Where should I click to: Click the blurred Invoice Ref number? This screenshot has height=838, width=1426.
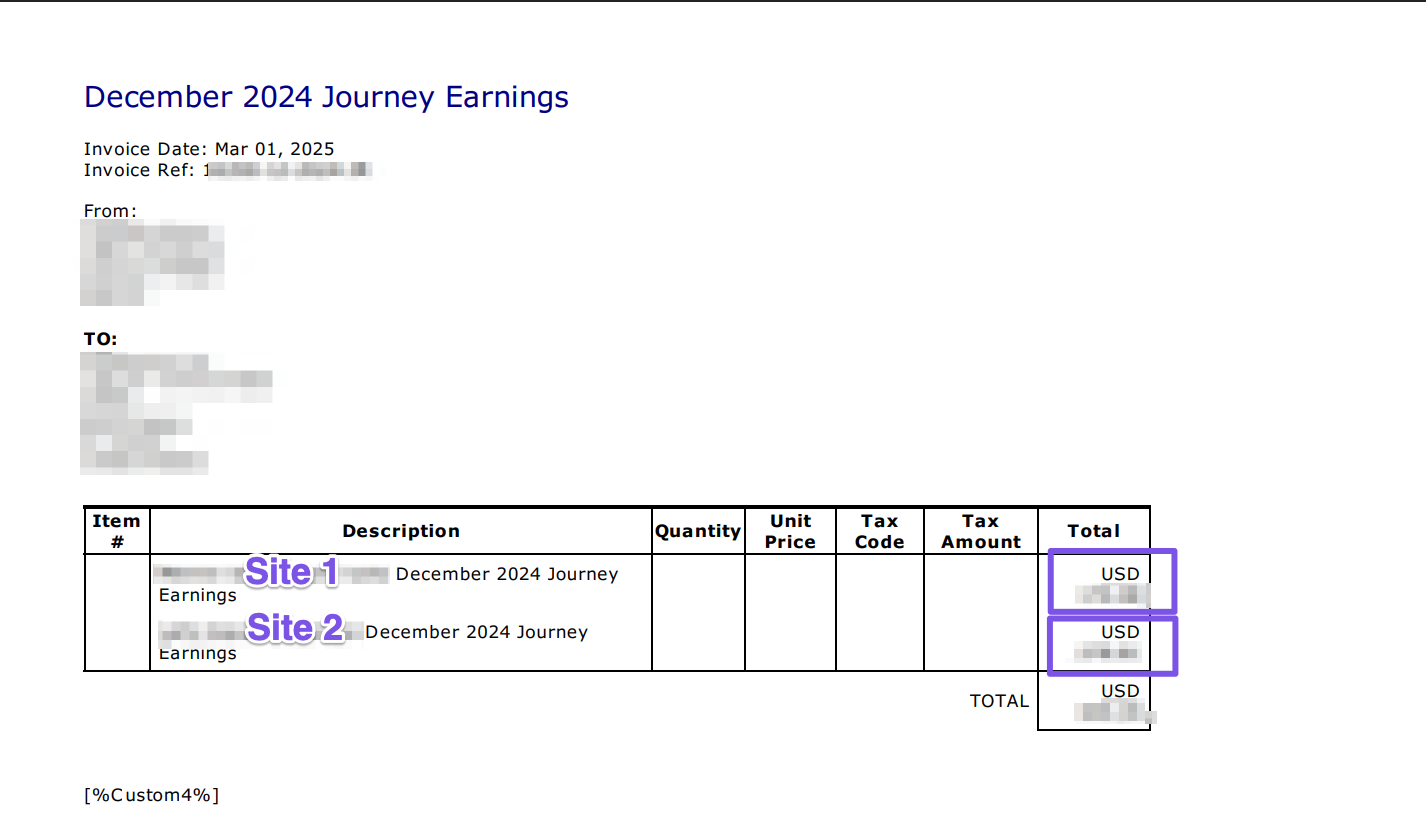point(288,171)
